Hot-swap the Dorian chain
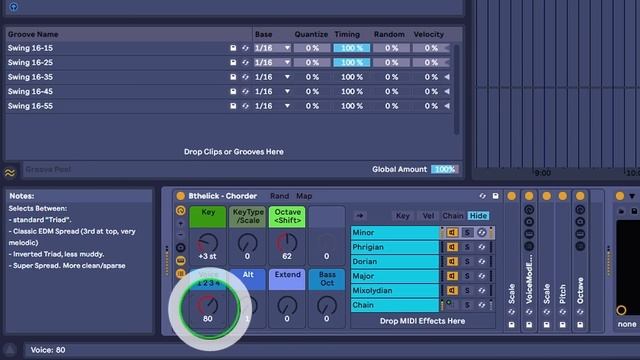Viewport: 640px width, 360px height. pyautogui.click(x=482, y=262)
